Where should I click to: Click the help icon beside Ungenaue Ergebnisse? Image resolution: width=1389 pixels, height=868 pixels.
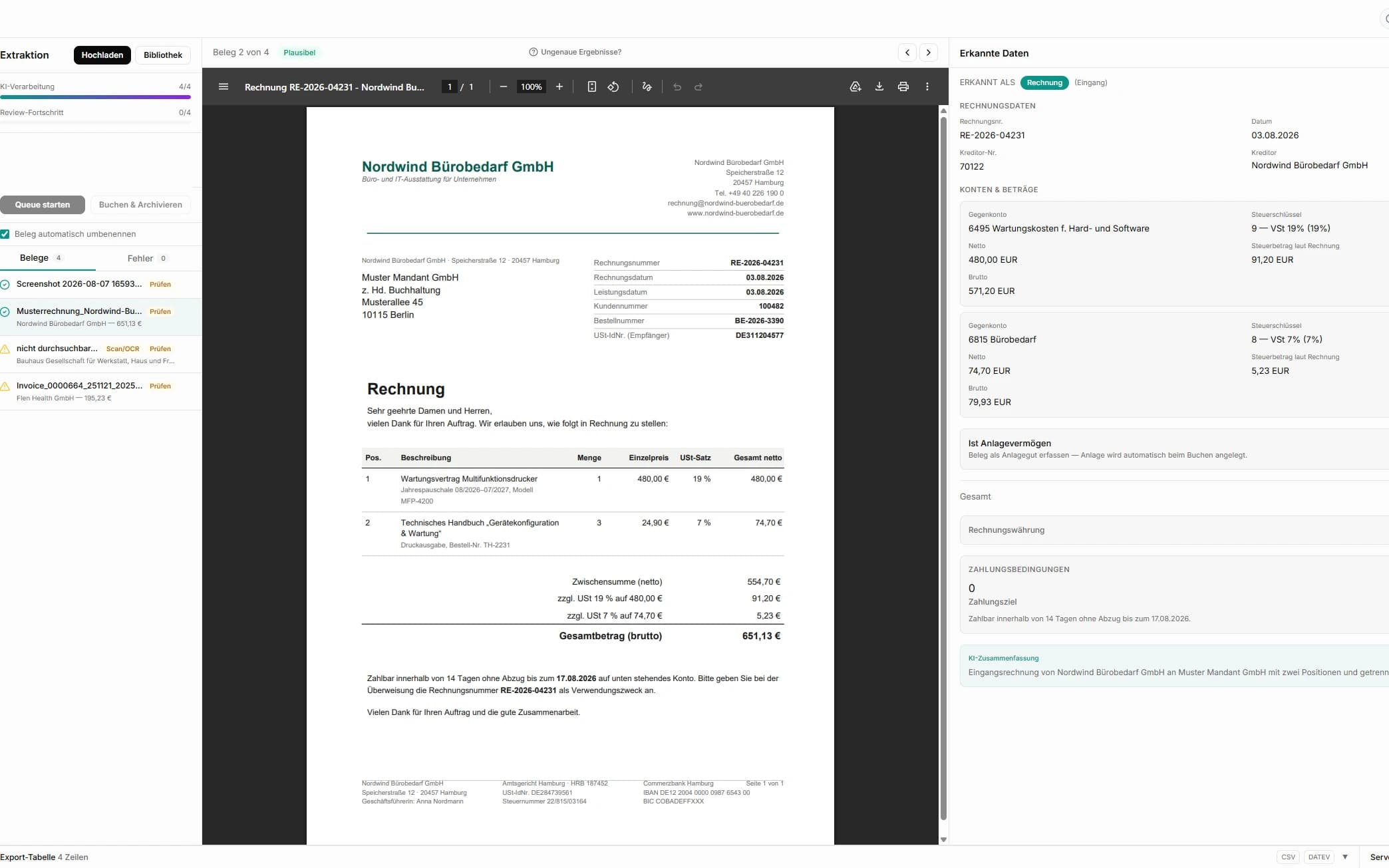pos(534,52)
